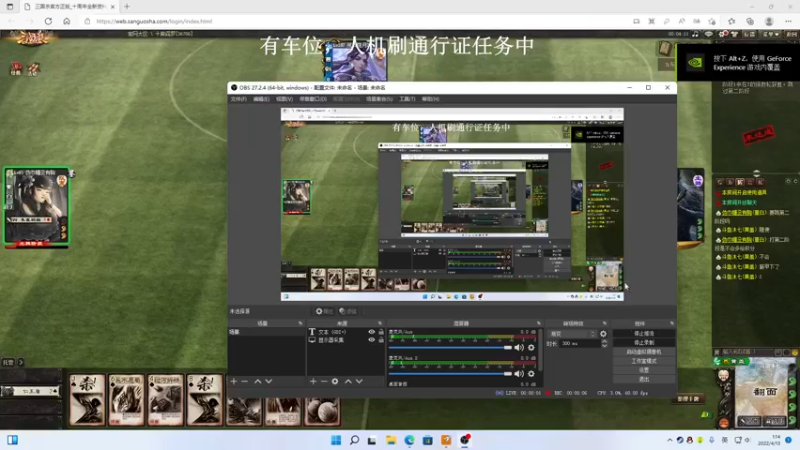The image size is (800, 450).
Task: Click browser refresh button
Action: [x=48, y=21]
